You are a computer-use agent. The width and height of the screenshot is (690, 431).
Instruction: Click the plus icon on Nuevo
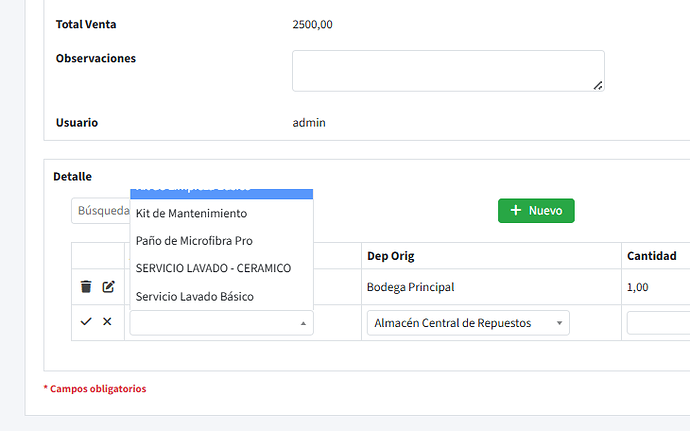[x=516, y=211]
